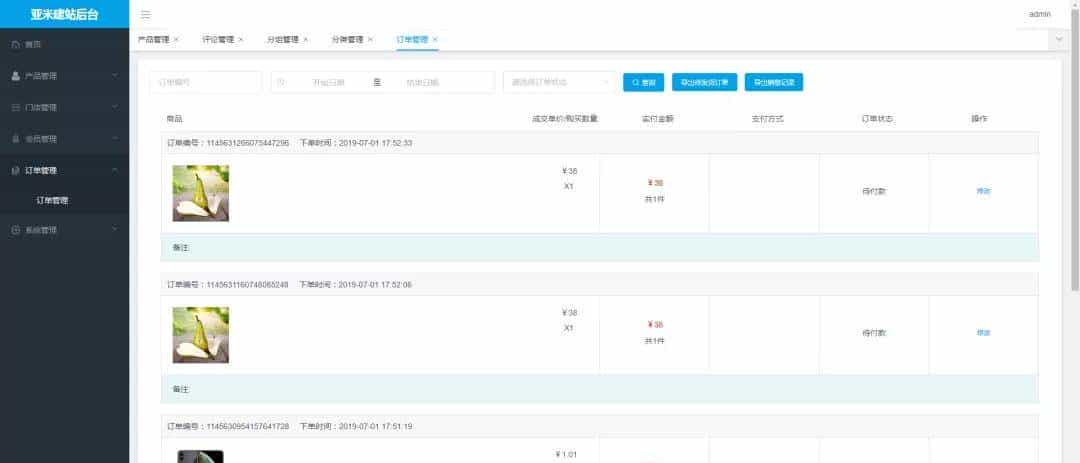The height and width of the screenshot is (463, 1080).
Task: Click the home icon beside 首页
Action: 15,45
